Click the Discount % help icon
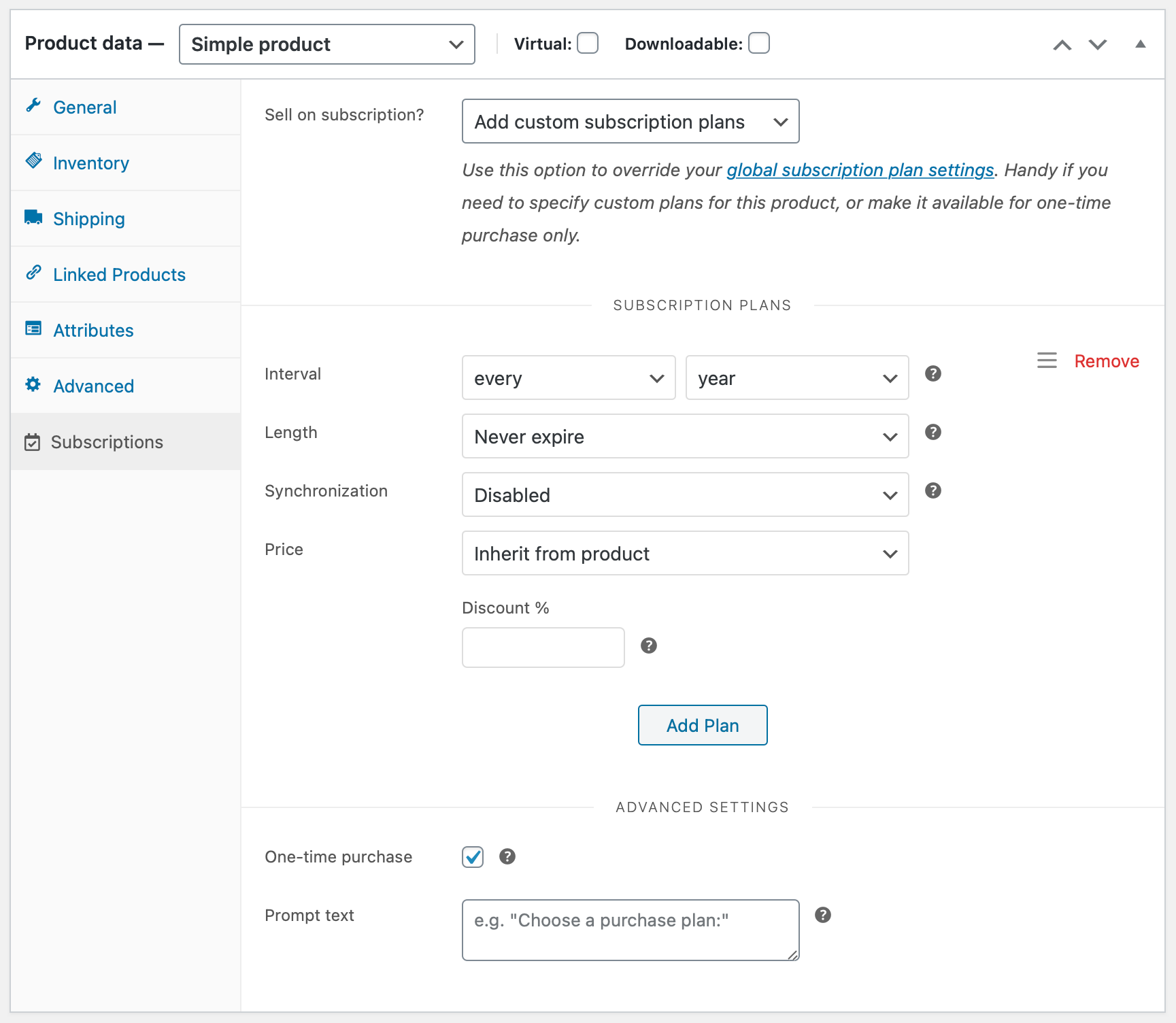The image size is (1176, 1023). tap(648, 645)
